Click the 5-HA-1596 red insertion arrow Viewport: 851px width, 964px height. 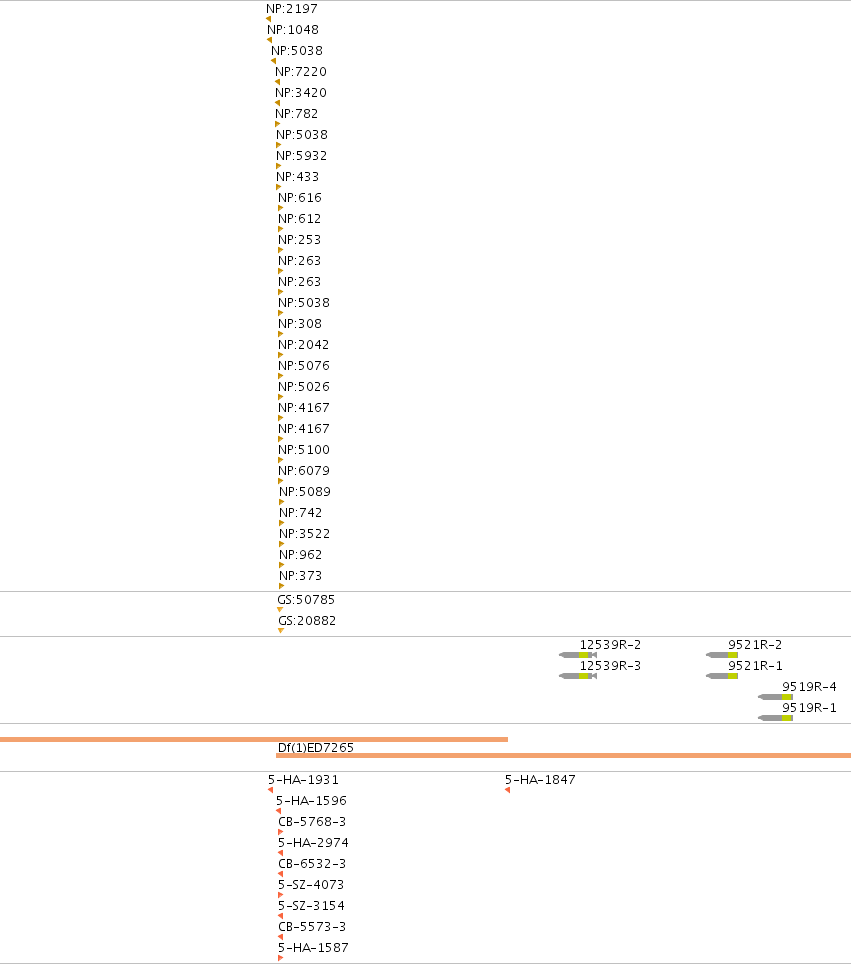(279, 811)
